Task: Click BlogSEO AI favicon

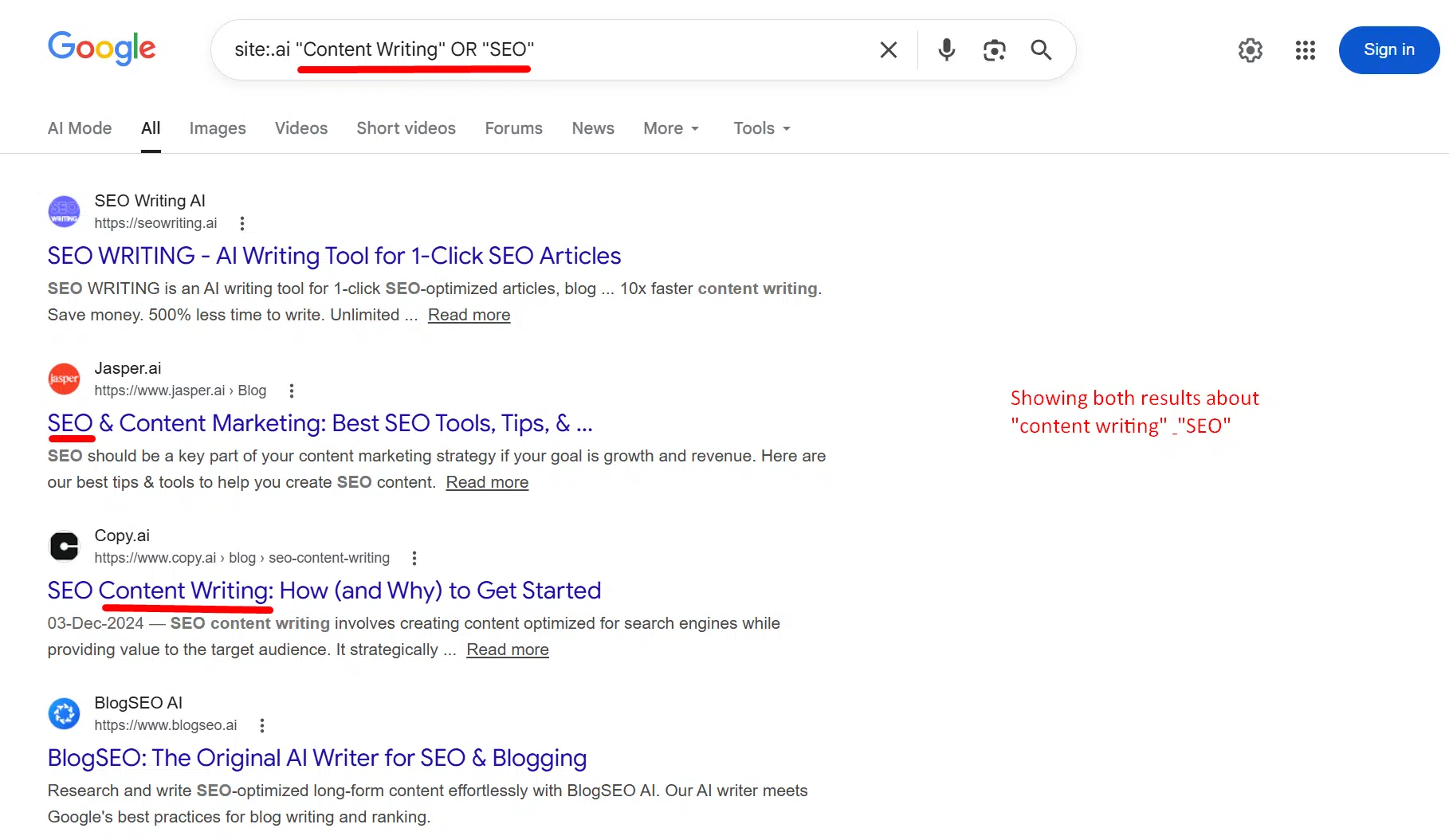Action: (64, 713)
